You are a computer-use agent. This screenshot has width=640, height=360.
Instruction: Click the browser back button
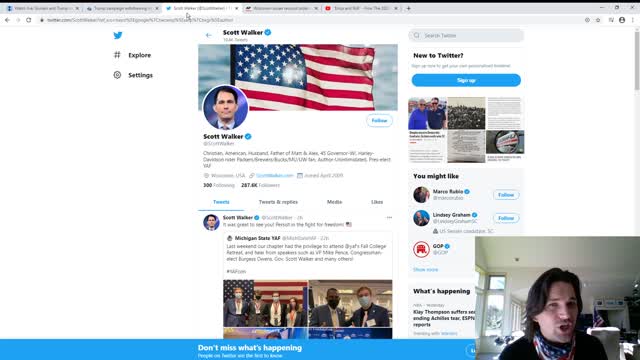[x=7, y=20]
